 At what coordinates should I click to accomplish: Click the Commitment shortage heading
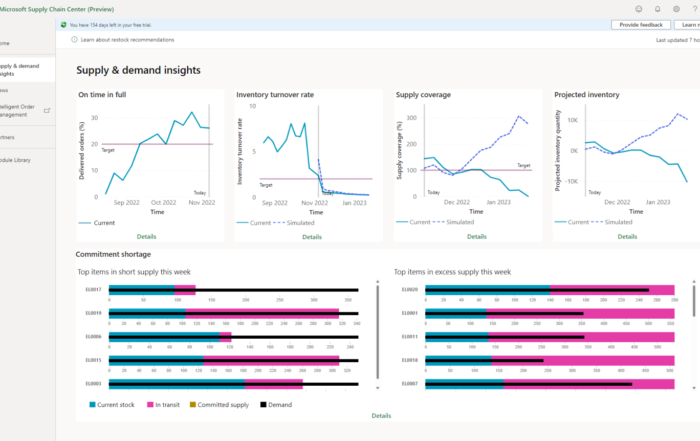pyautogui.click(x=113, y=254)
